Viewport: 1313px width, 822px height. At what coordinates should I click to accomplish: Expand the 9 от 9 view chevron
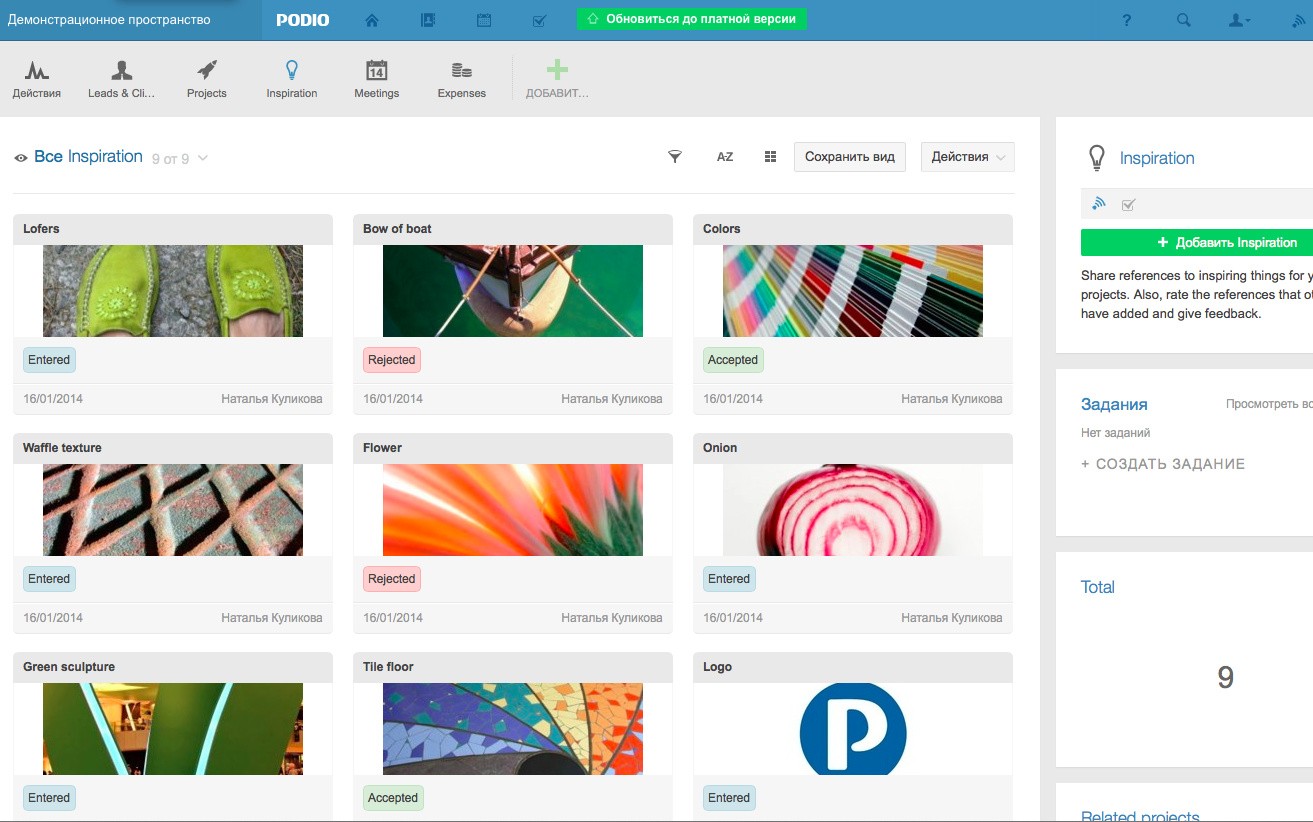[x=203, y=159]
